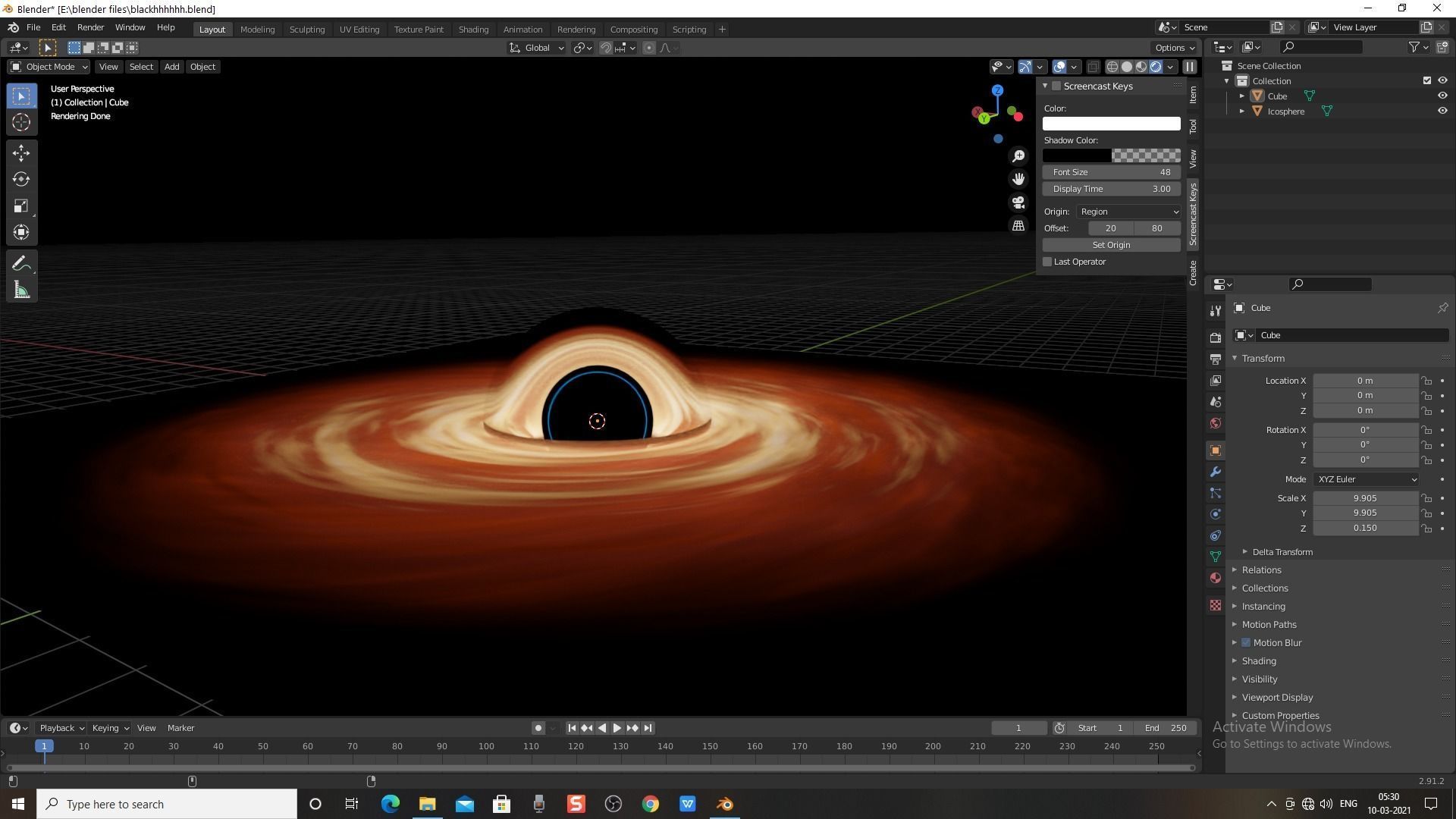Expand the Icosphere tree item
1456x819 pixels.
pyautogui.click(x=1242, y=111)
